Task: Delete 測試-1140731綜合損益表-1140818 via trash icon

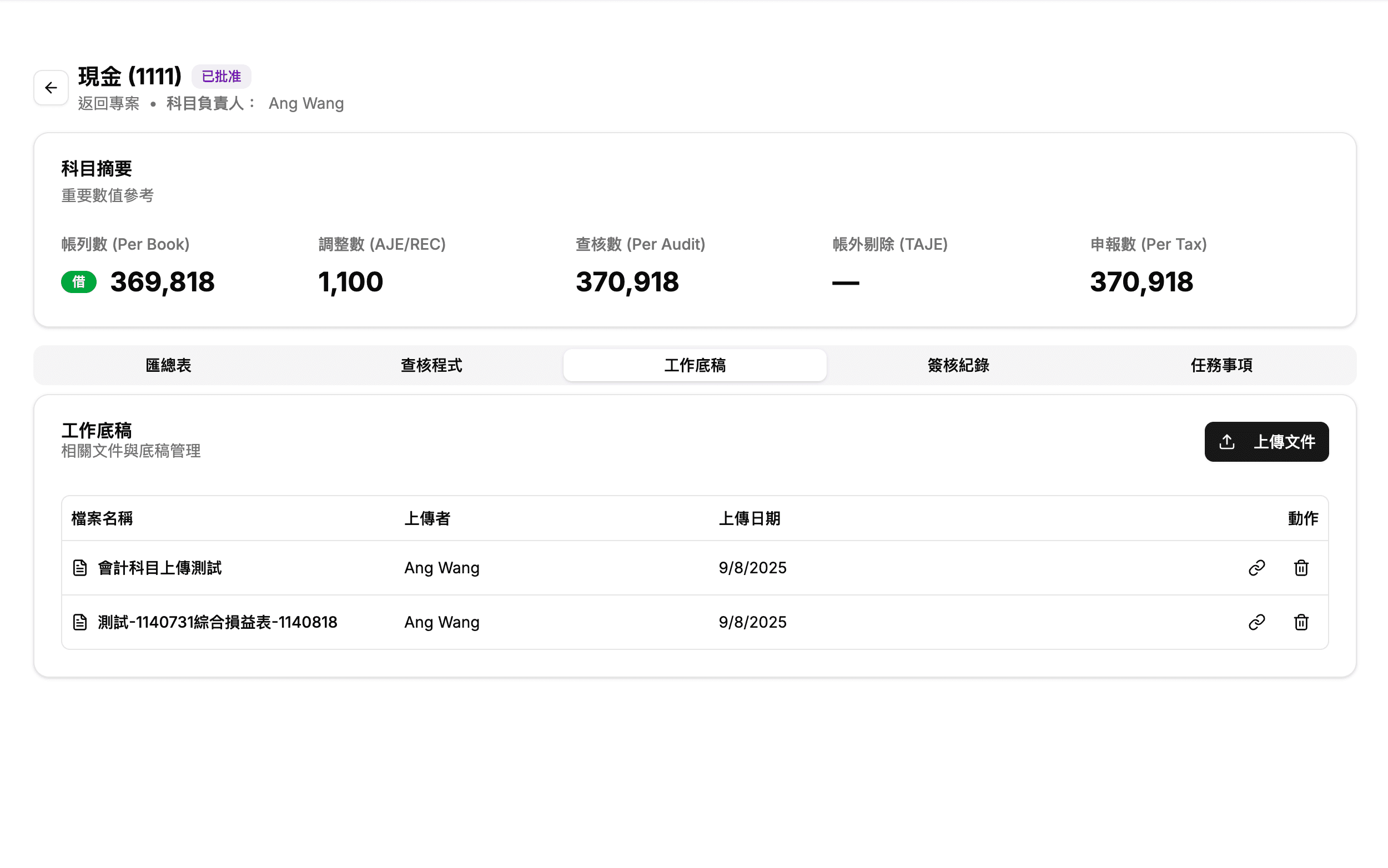Action: [1301, 622]
